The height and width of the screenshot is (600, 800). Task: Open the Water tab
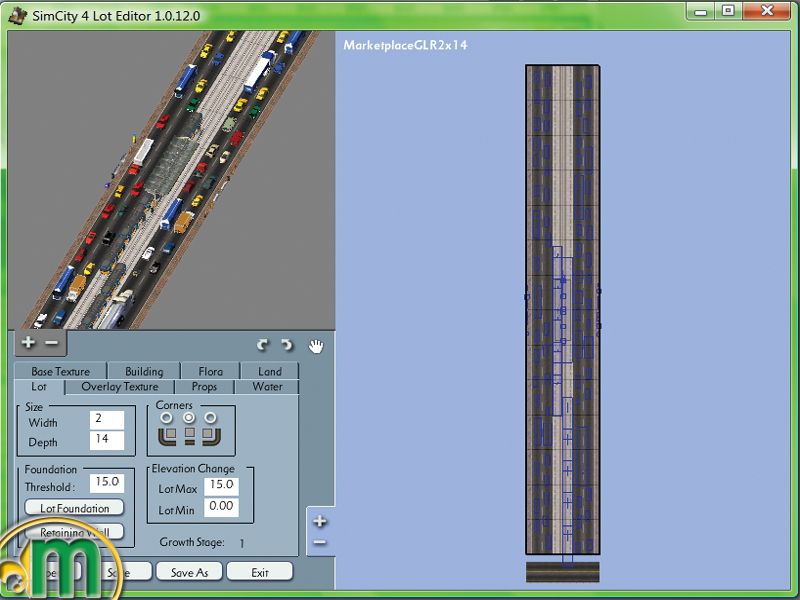coord(267,387)
